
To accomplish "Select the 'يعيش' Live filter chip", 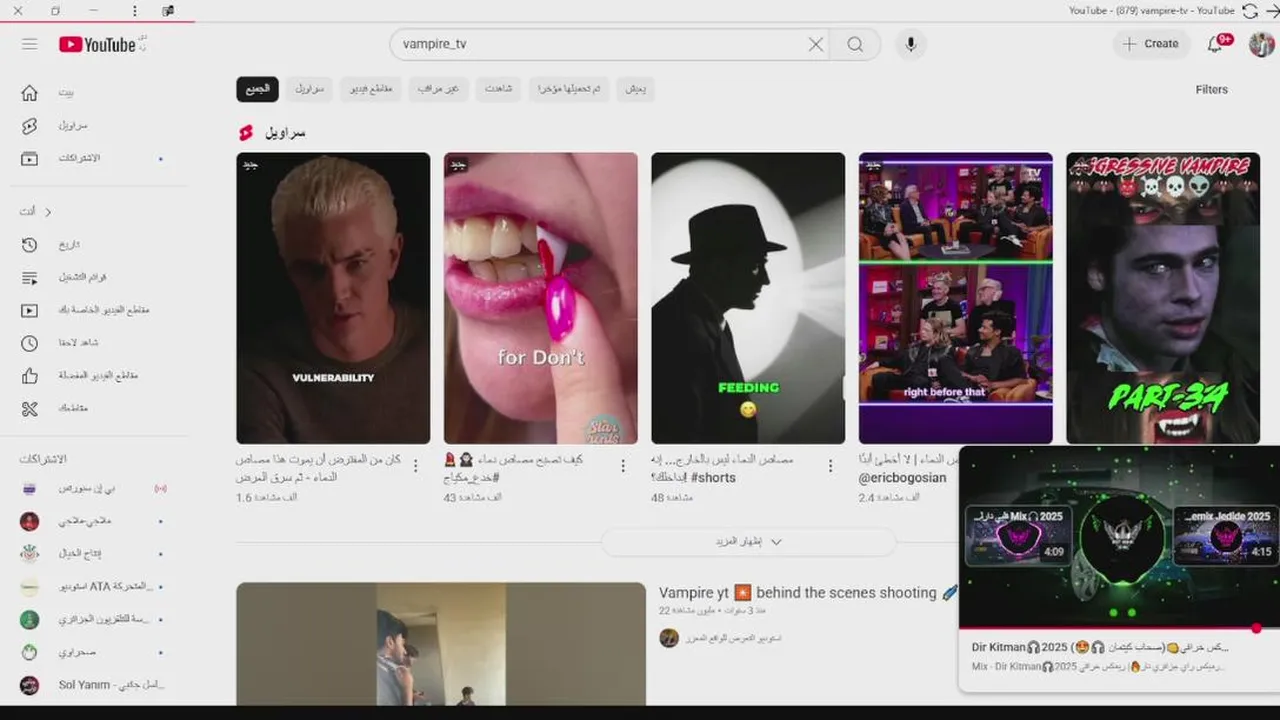I will point(635,89).
